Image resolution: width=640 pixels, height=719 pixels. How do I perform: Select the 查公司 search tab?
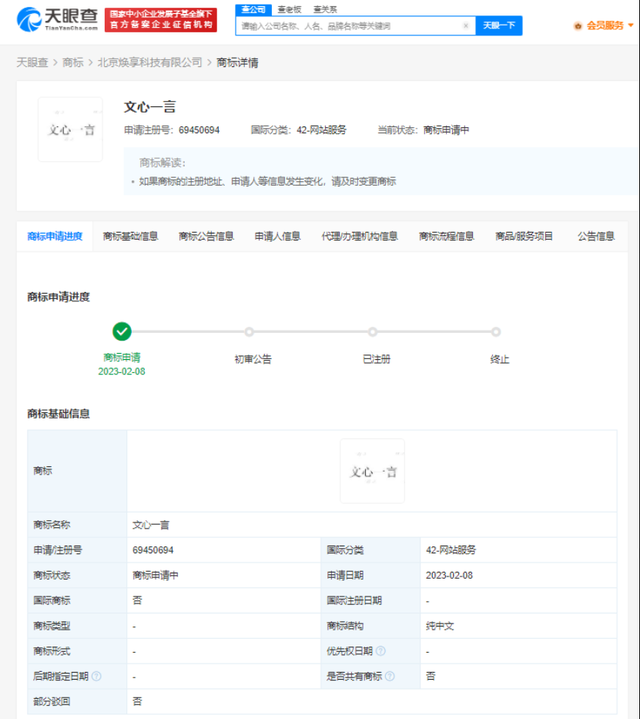254,10
